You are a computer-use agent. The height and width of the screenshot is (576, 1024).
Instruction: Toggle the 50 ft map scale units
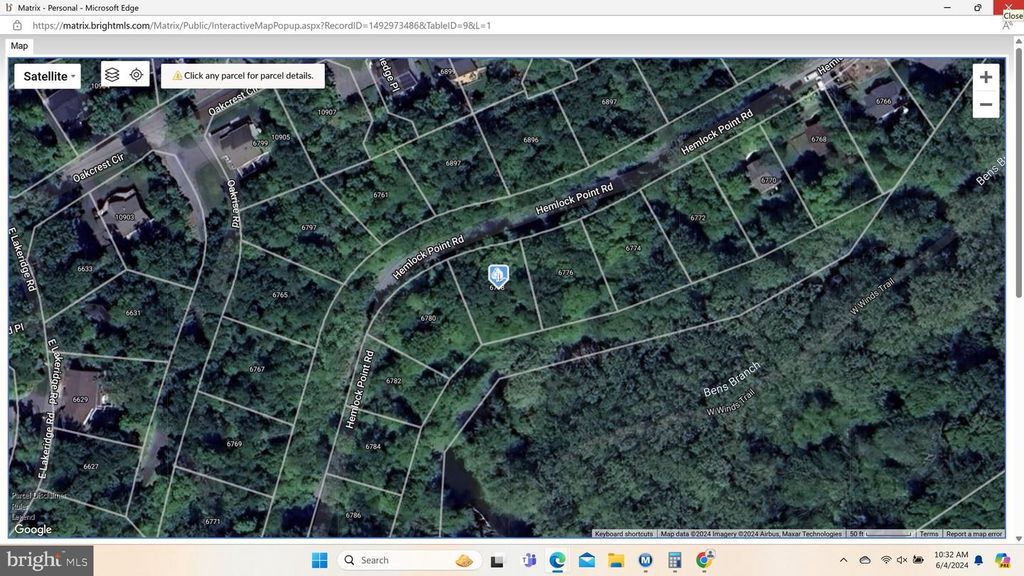(879, 534)
